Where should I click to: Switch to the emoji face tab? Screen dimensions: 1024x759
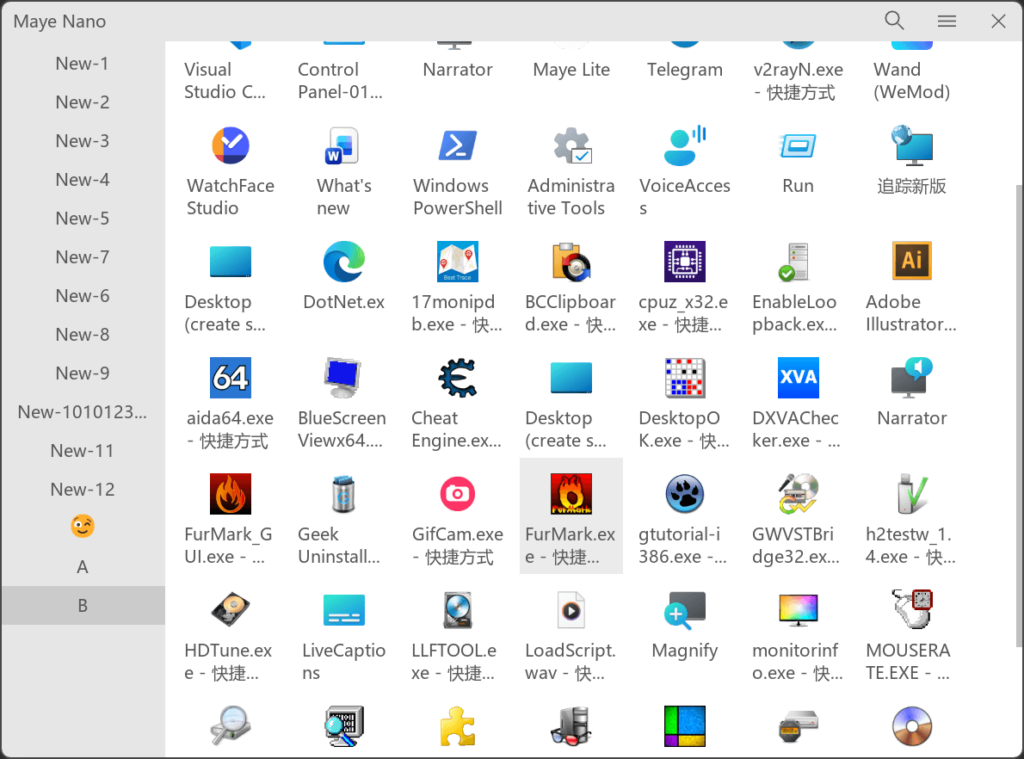pyautogui.click(x=82, y=526)
